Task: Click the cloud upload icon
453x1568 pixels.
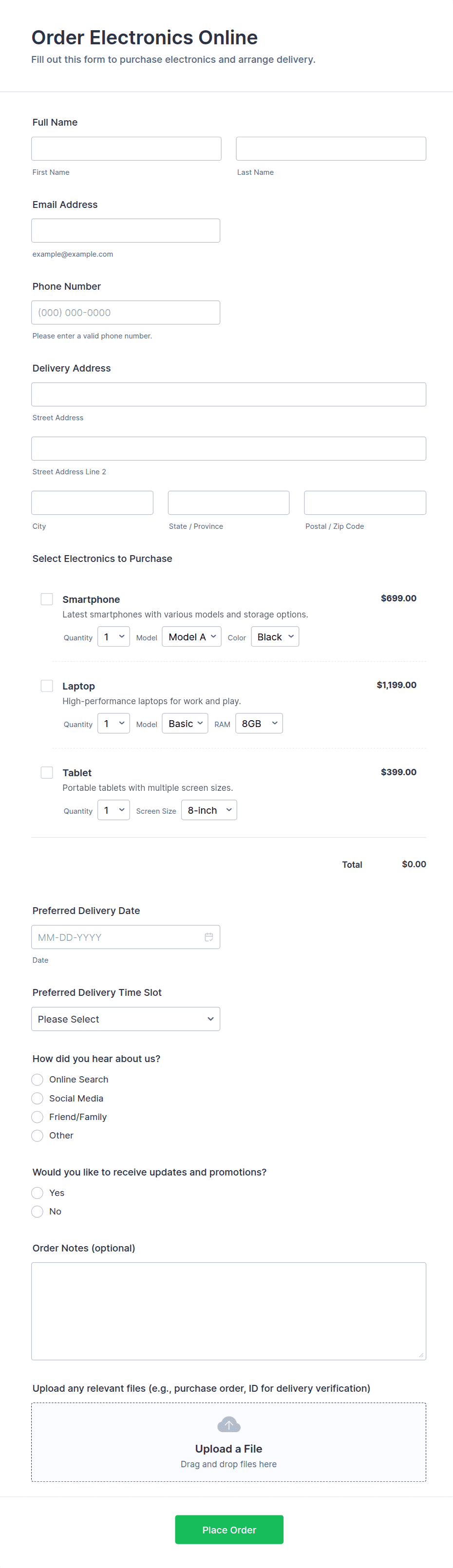Action: (229, 1424)
